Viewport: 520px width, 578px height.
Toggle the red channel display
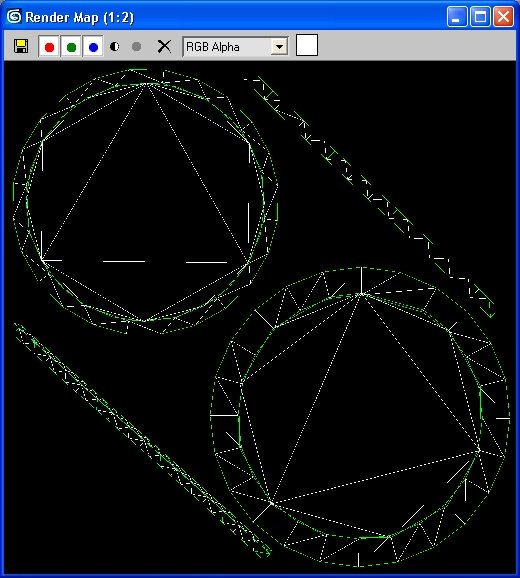[x=49, y=47]
